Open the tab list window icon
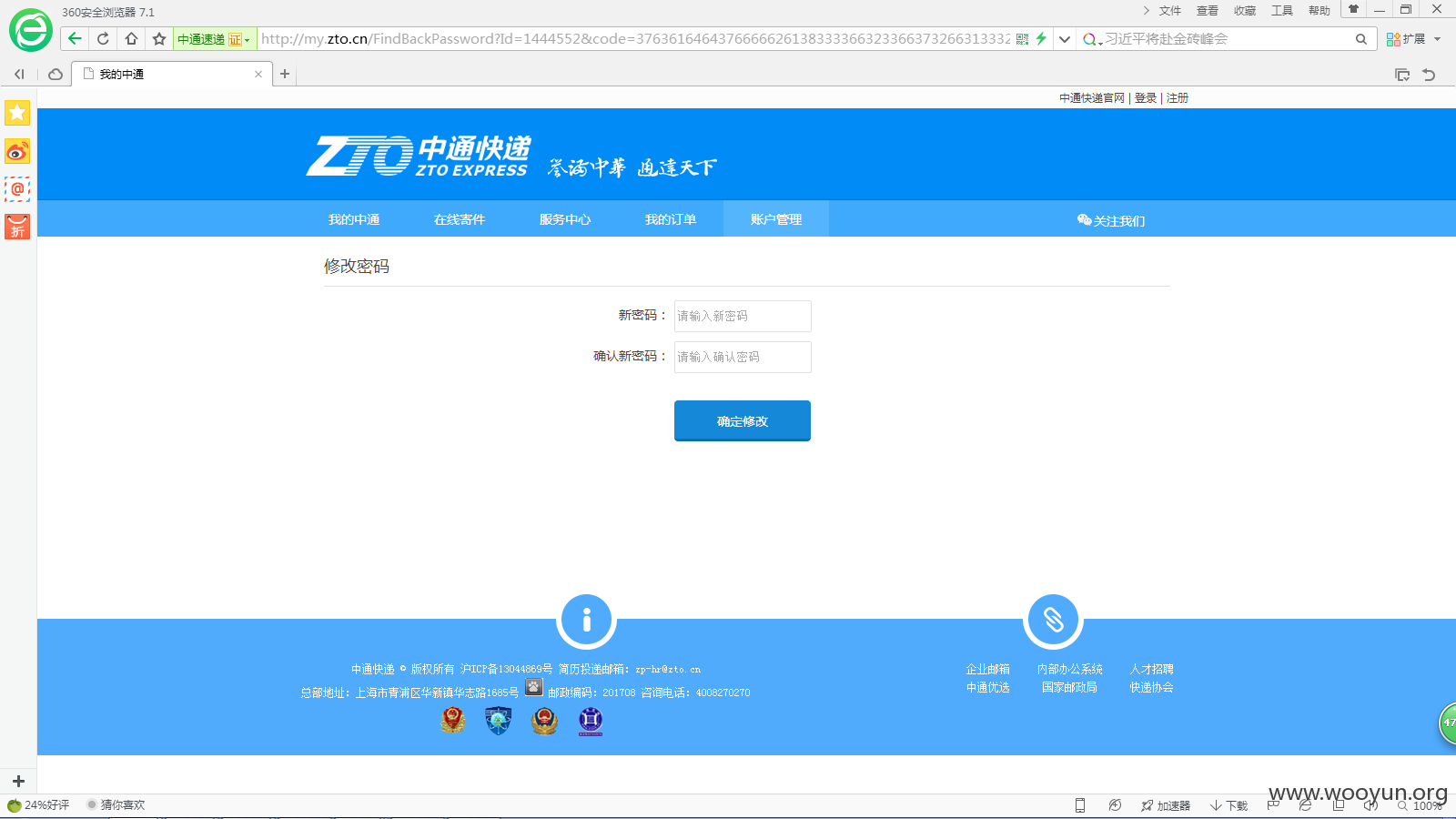Viewport: 1456px width, 819px height. [x=1402, y=75]
